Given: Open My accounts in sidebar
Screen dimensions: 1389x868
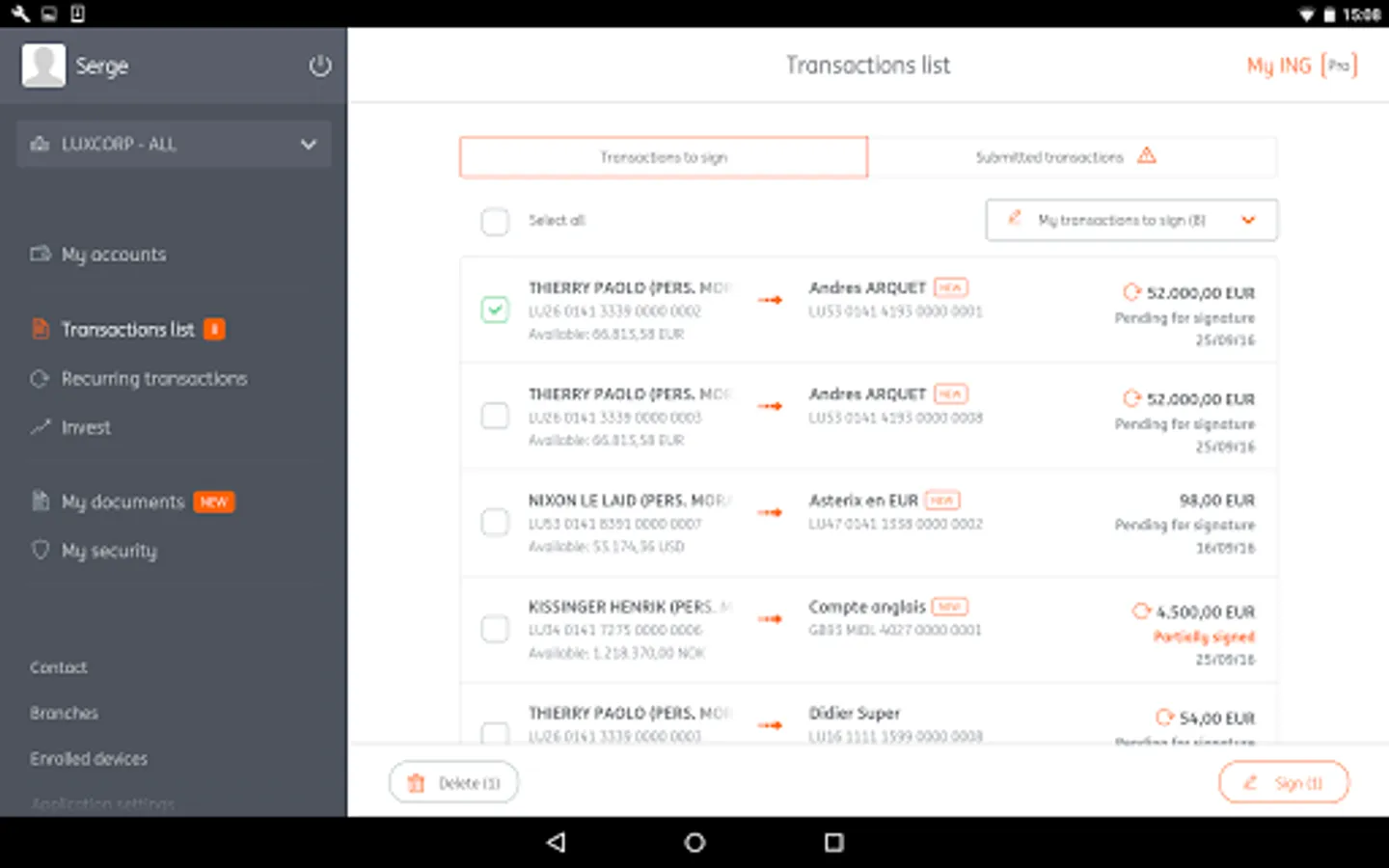Looking at the screenshot, I should [x=114, y=255].
